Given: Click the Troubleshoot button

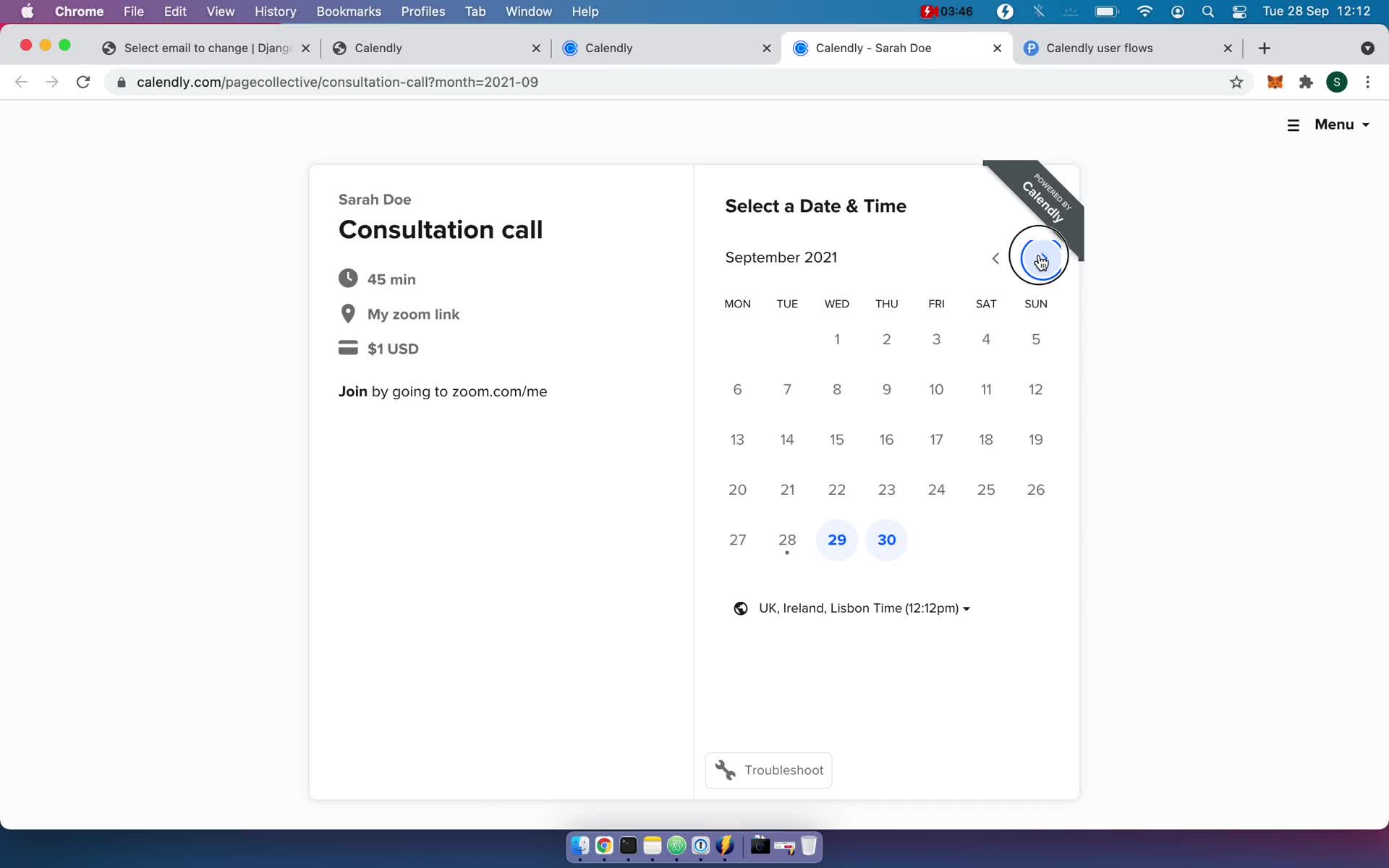Looking at the screenshot, I should (770, 770).
